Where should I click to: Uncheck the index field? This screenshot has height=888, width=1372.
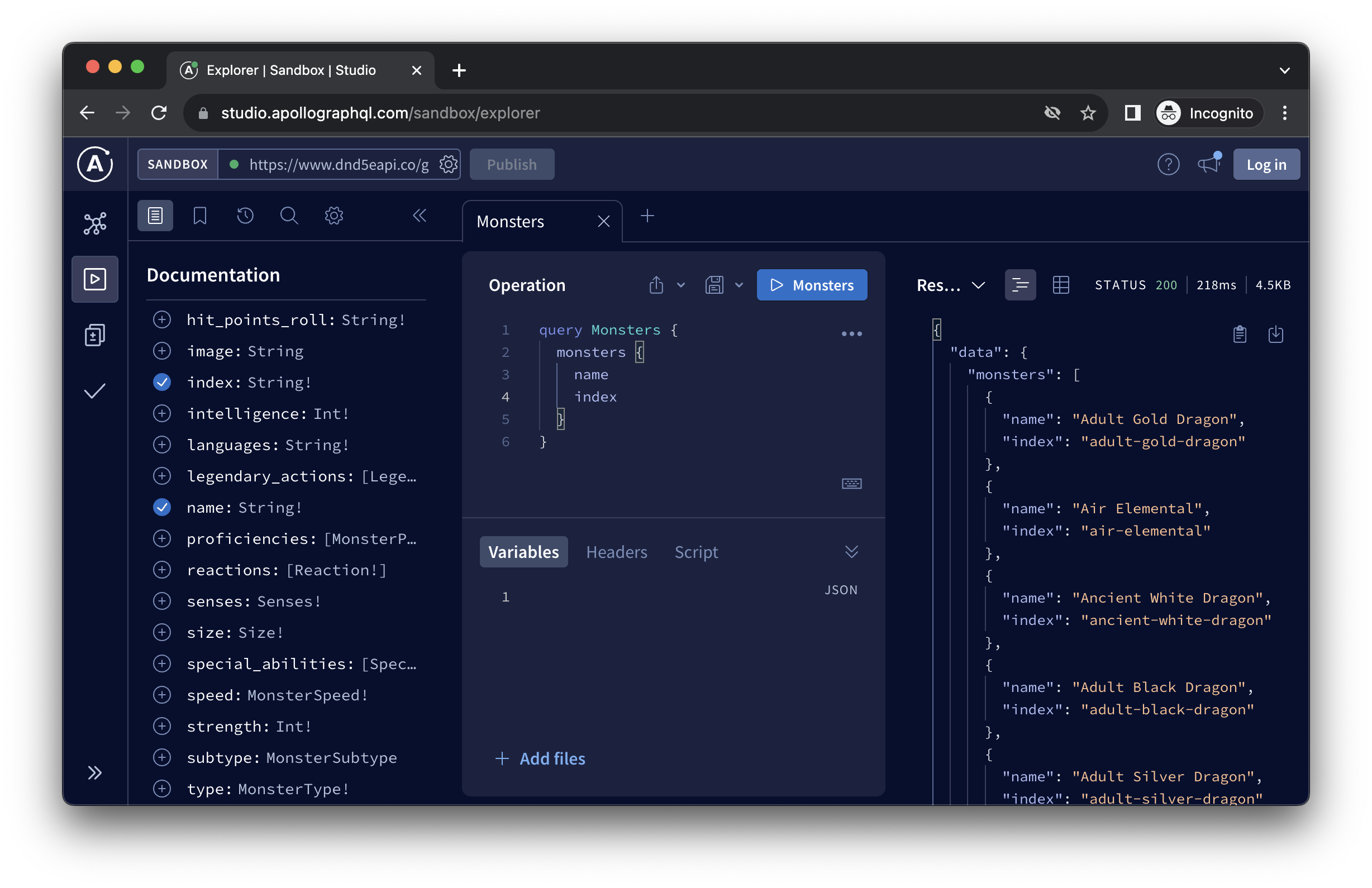pyautogui.click(x=162, y=383)
